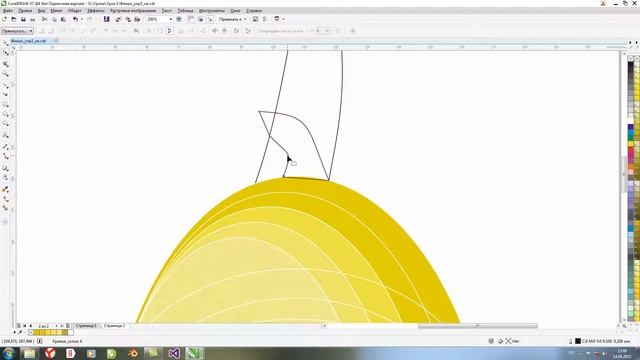Expand the Undo history dropdown arrow
Screen dimensions: 640x360
point(81,19)
